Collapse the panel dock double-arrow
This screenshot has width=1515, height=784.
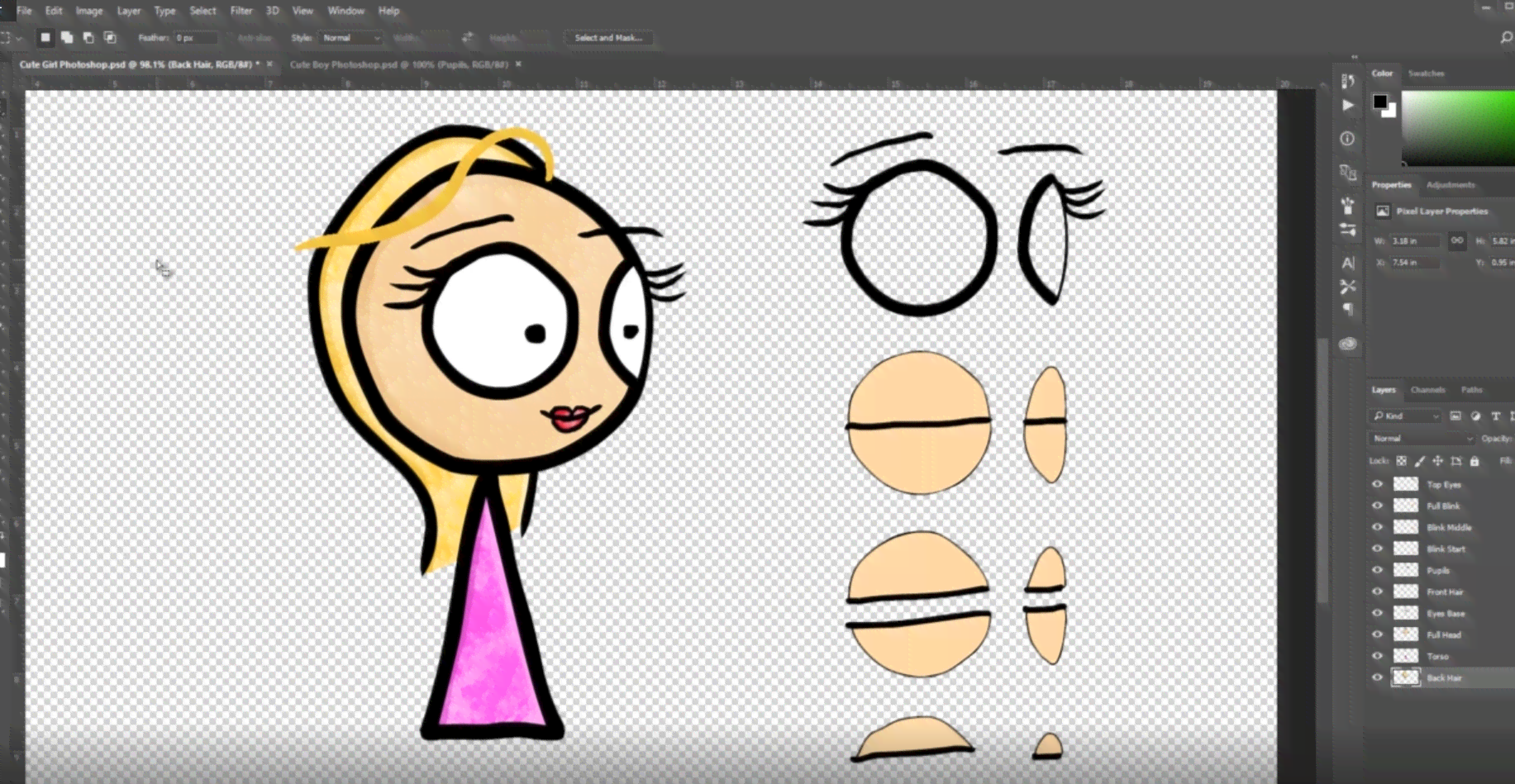tap(1354, 57)
